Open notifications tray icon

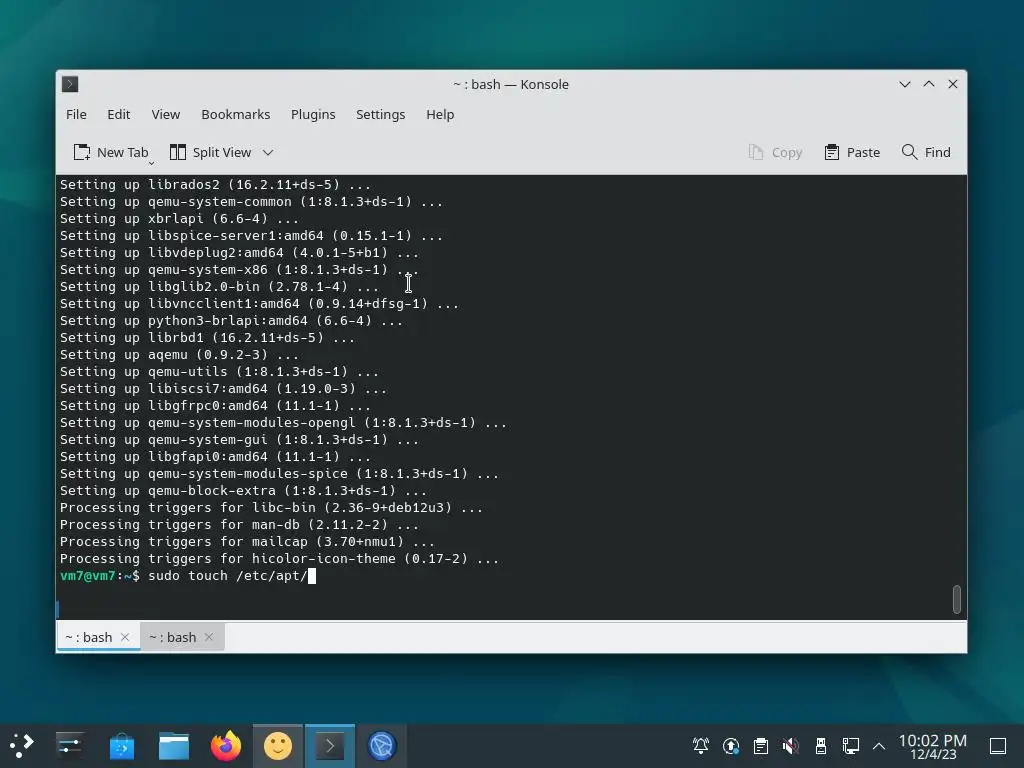pyautogui.click(x=701, y=745)
